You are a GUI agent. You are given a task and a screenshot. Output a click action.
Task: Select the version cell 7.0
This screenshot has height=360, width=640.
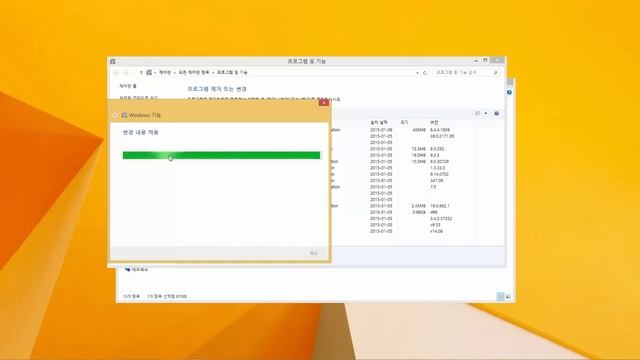[x=433, y=187]
